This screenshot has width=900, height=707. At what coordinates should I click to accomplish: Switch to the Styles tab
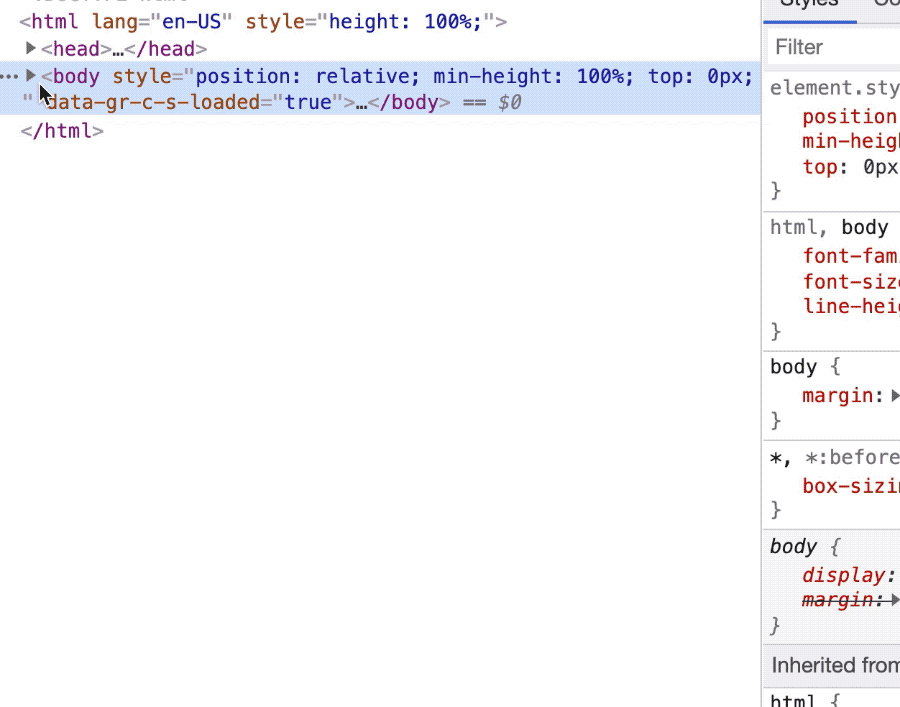click(810, 5)
